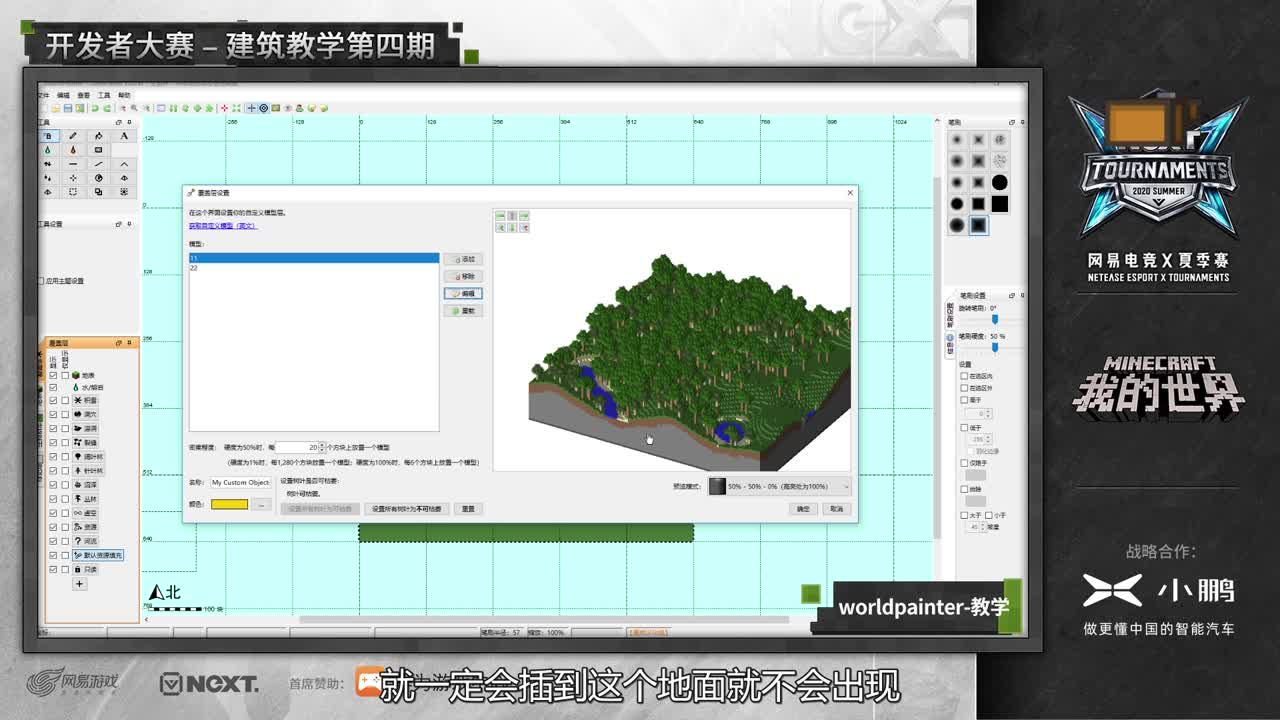The width and height of the screenshot is (1280, 720).
Task: Click the concentric-circles target toolbar icon
Action: 264,108
